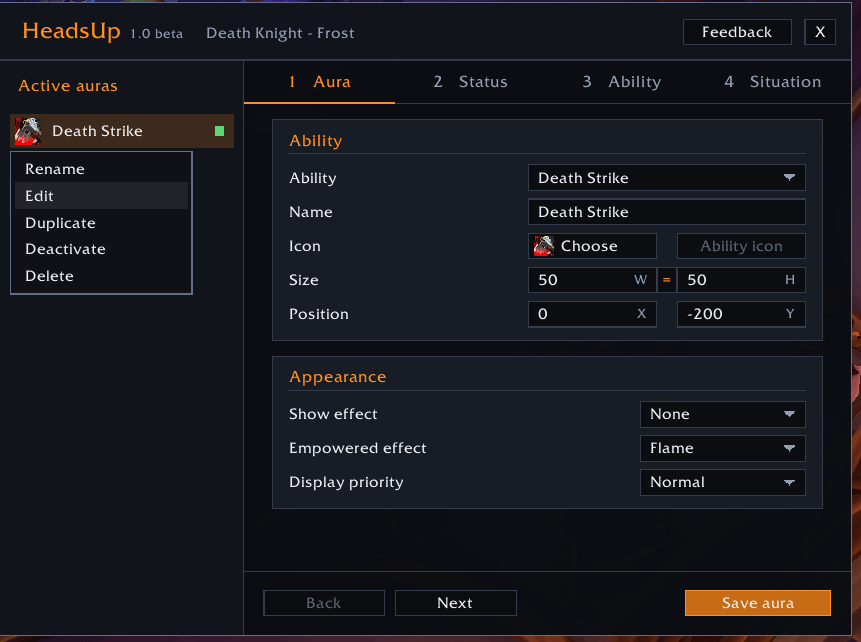
Task: Open the Status tab
Action: [471, 82]
